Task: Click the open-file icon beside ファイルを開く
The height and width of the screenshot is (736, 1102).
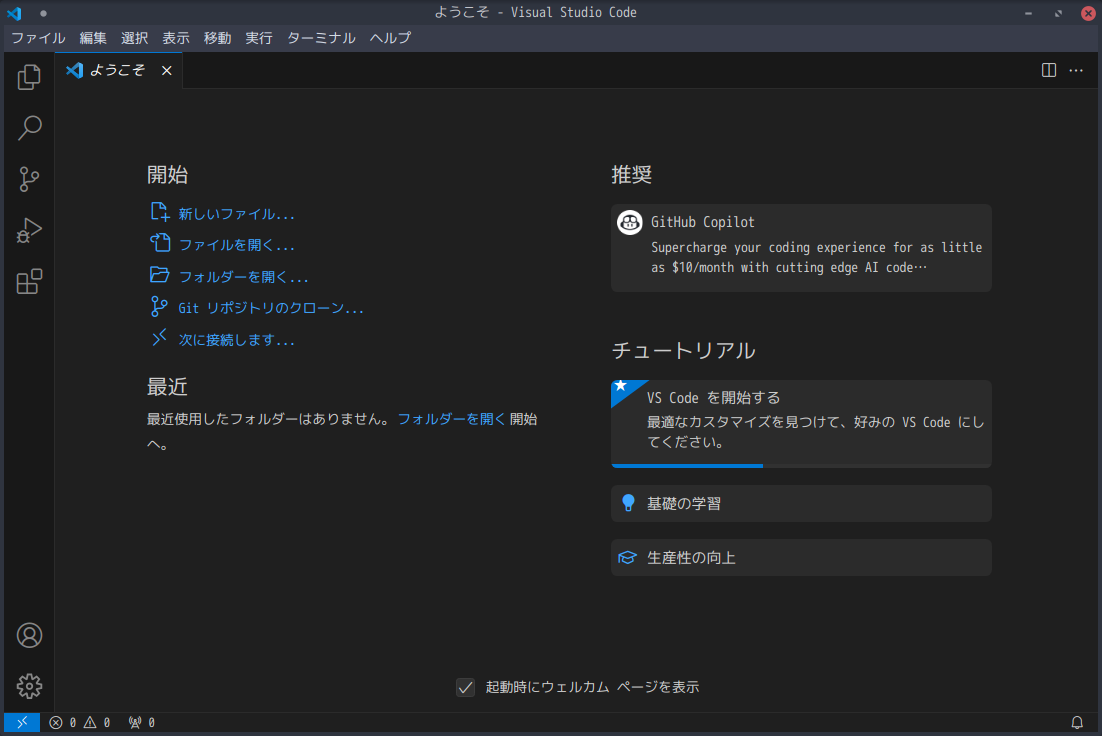Action: (160, 243)
